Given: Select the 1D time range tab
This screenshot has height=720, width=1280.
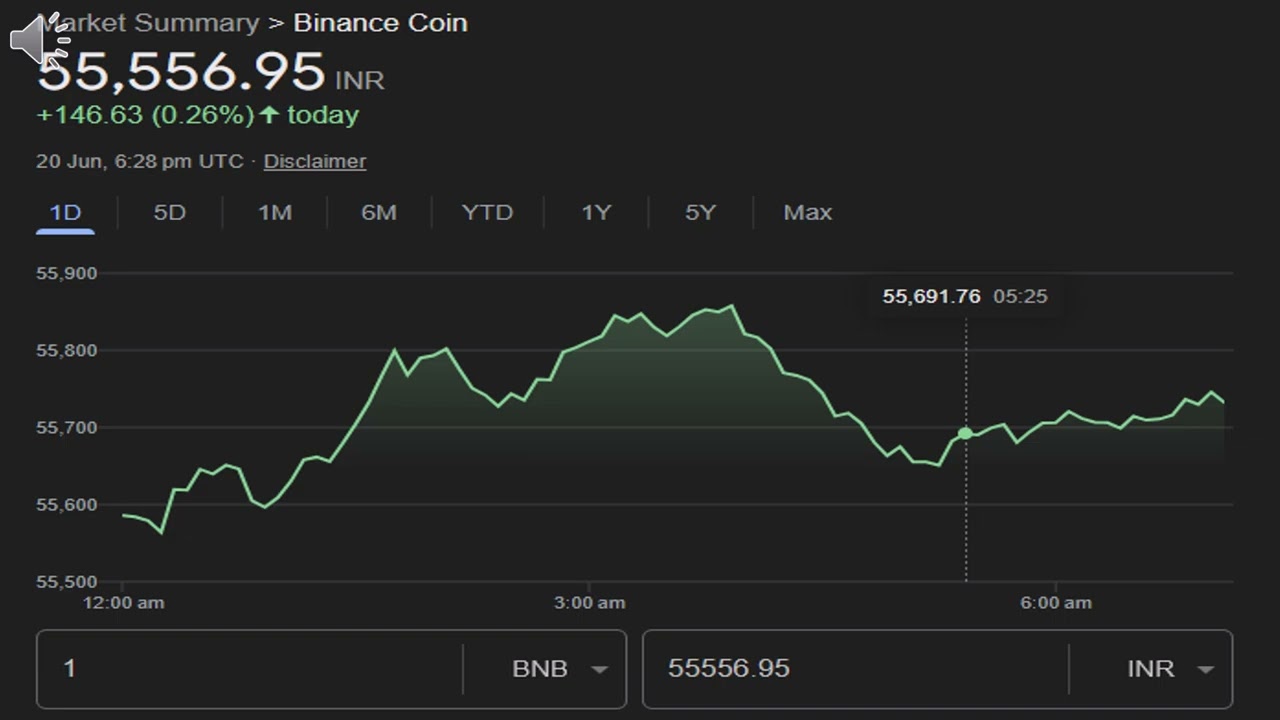Looking at the screenshot, I should point(65,212).
